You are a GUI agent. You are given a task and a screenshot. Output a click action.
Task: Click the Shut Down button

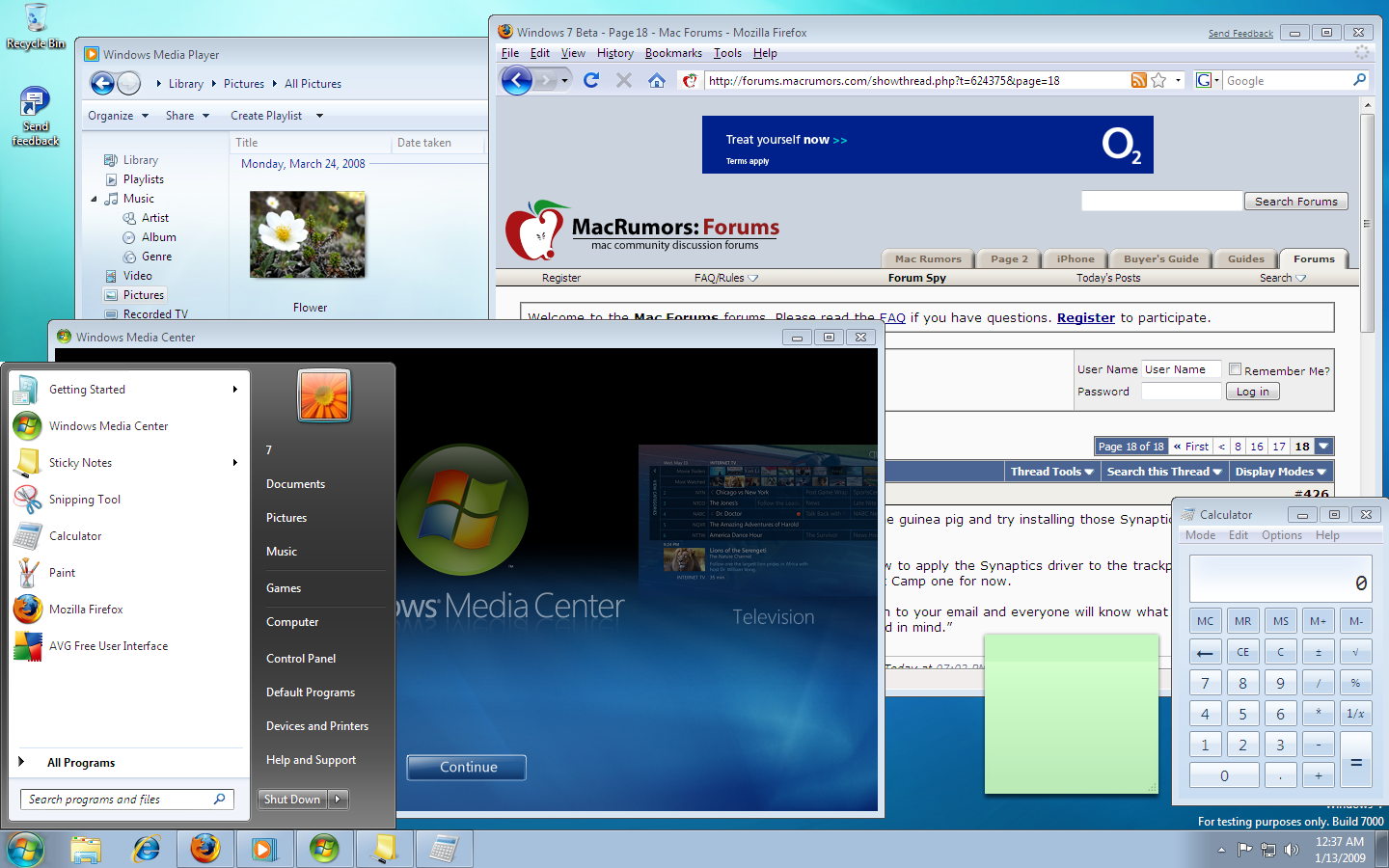293,799
